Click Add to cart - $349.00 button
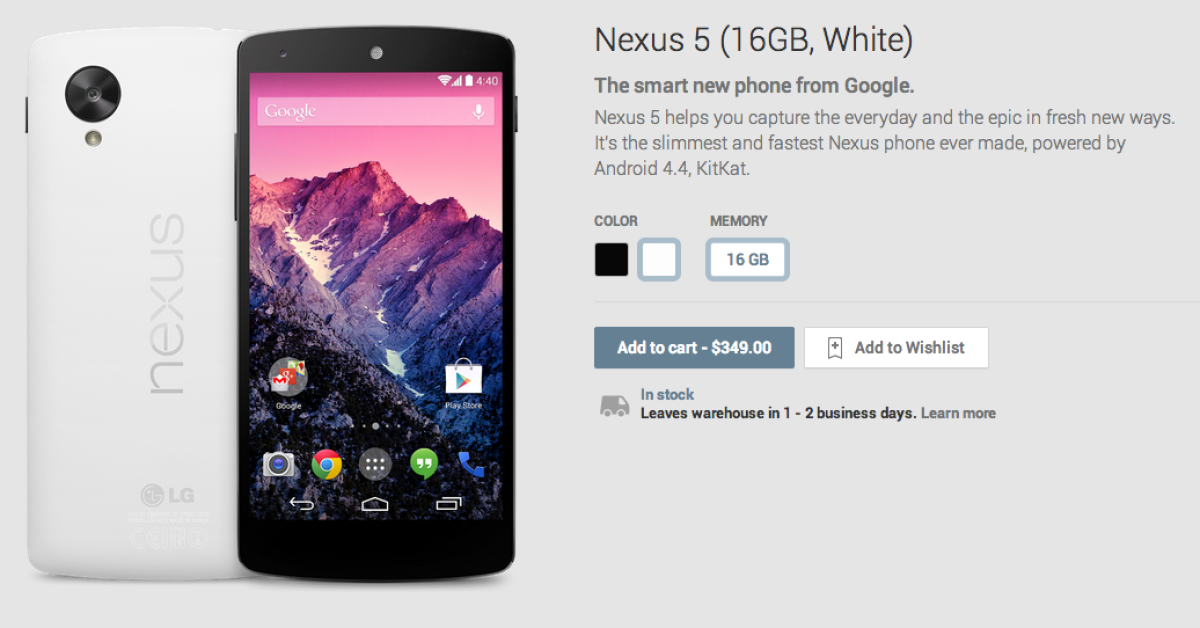Image resolution: width=1200 pixels, height=628 pixels. 694,348
